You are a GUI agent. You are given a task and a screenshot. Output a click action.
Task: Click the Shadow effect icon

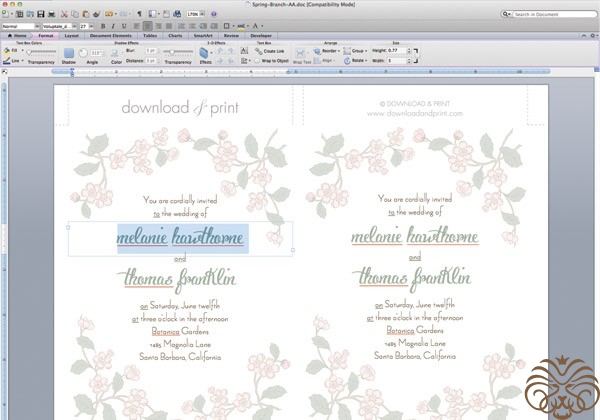pyautogui.click(x=69, y=52)
